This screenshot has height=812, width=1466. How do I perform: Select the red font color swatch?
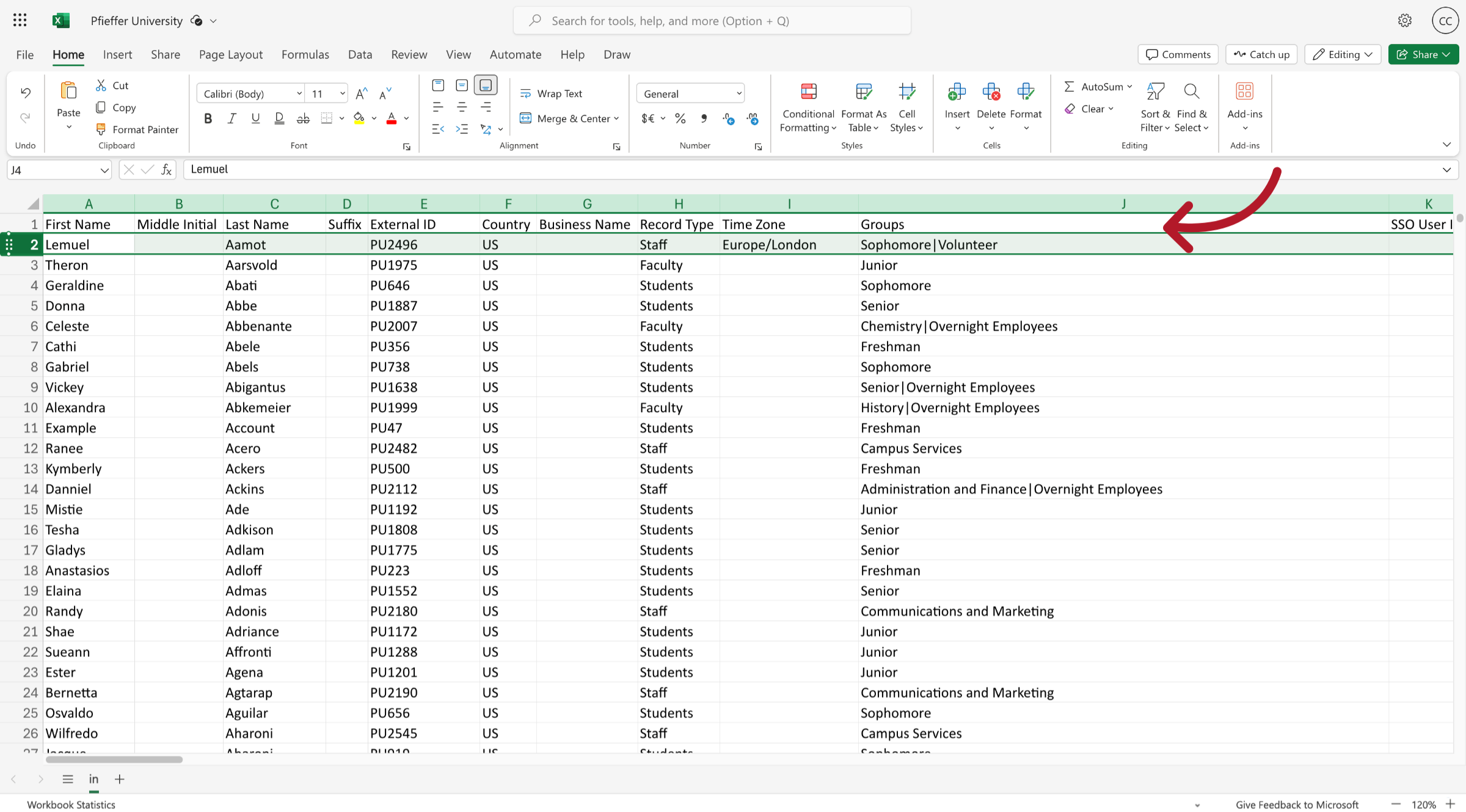tap(391, 120)
